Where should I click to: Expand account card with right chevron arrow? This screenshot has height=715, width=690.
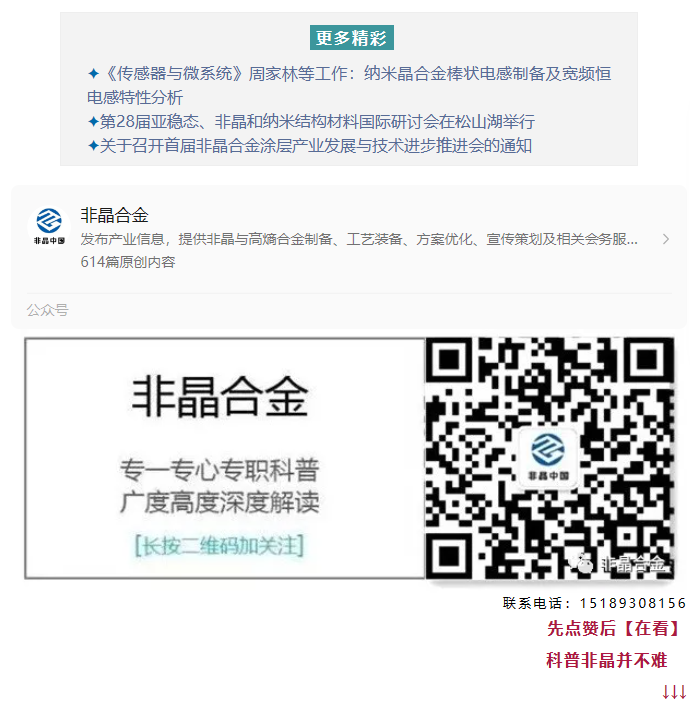(x=666, y=239)
